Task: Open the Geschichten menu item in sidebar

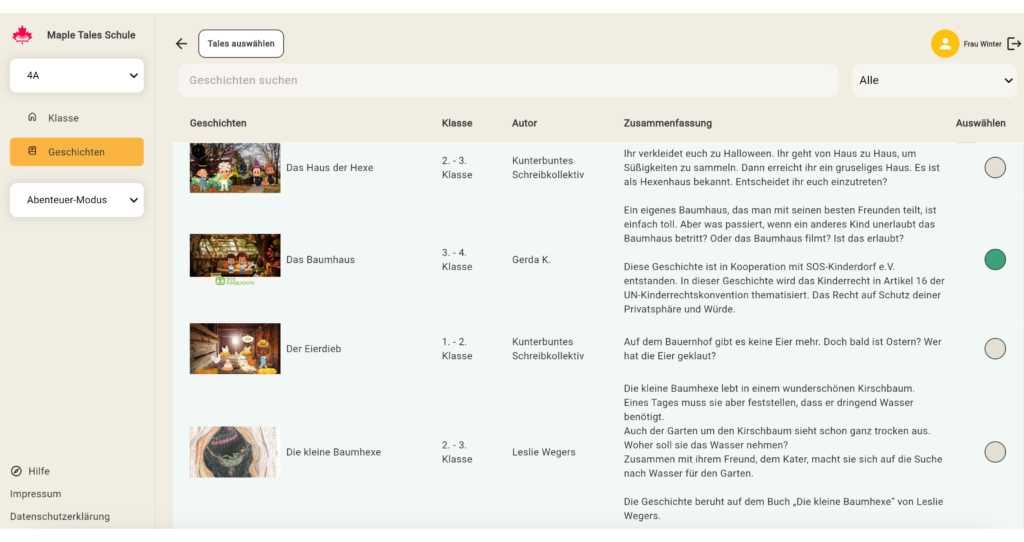Action: click(x=77, y=152)
